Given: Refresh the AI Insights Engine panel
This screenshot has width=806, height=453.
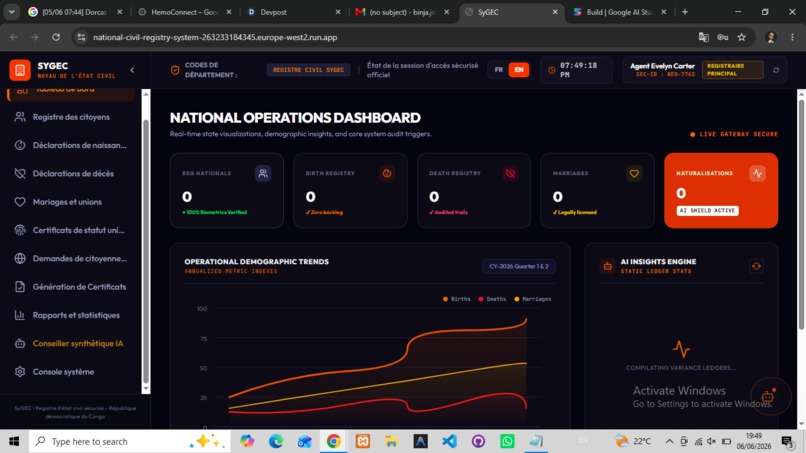Looking at the screenshot, I should pyautogui.click(x=756, y=266).
